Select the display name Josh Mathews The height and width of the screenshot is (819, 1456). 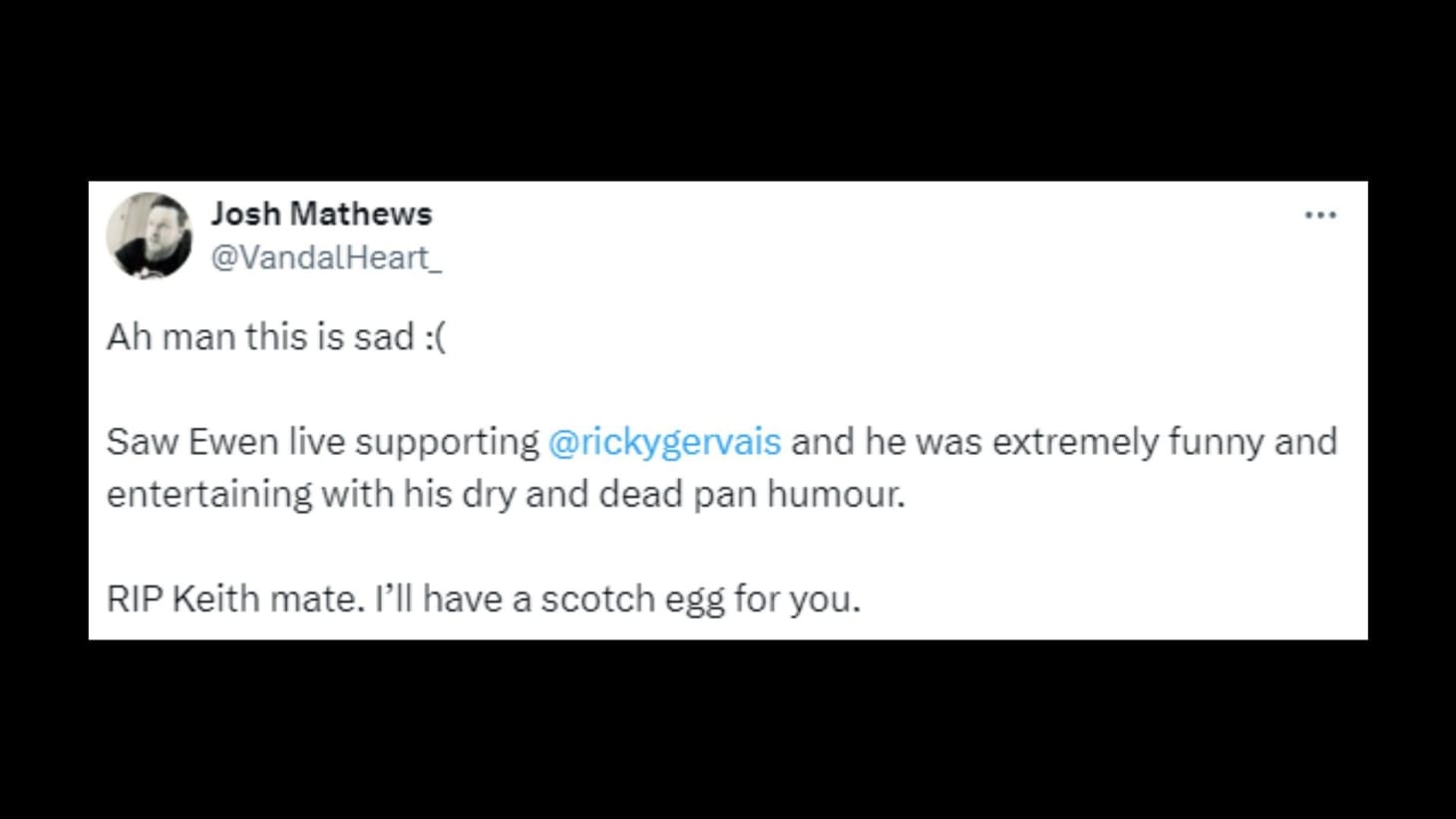pos(322,212)
